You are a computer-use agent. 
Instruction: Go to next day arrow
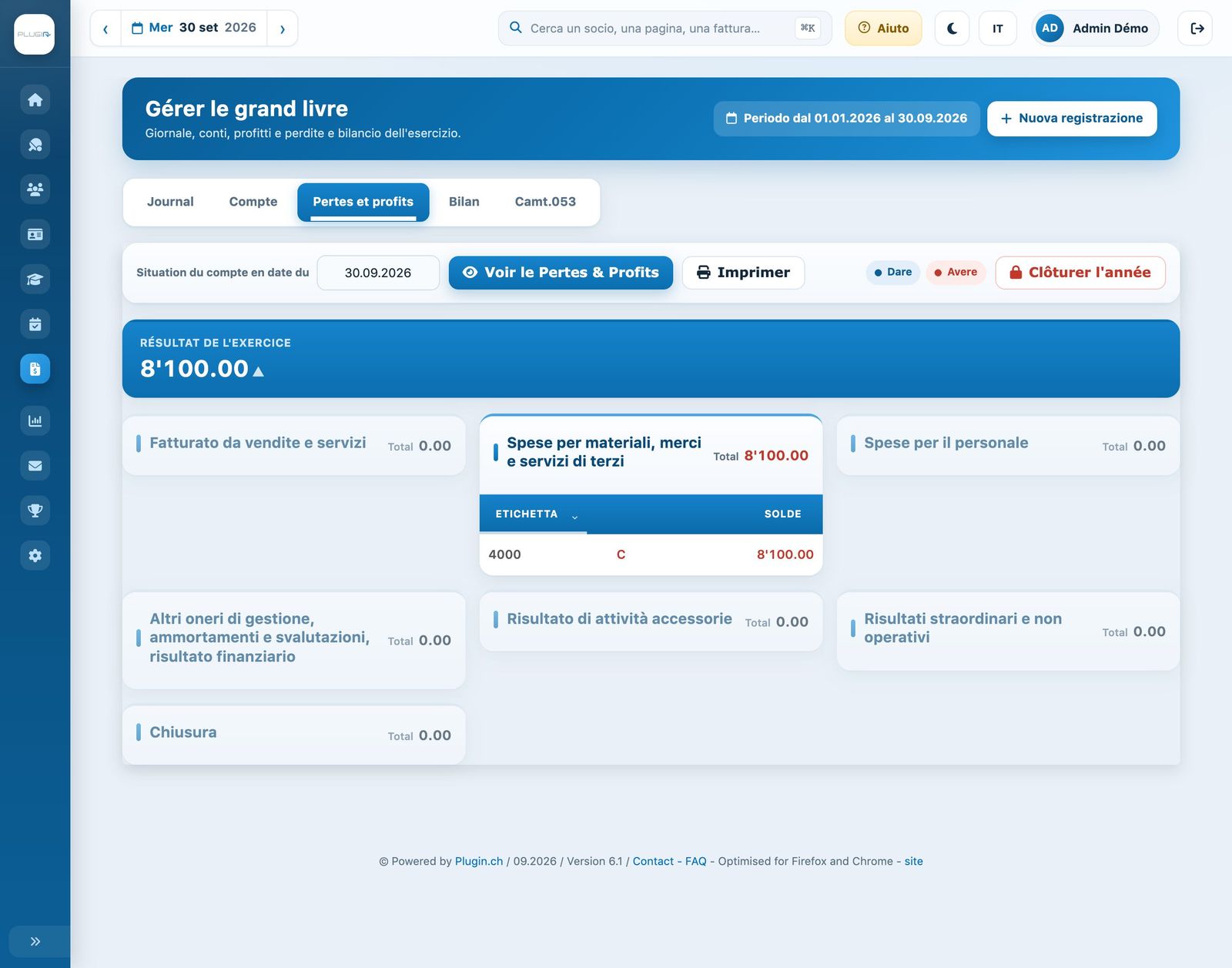click(x=283, y=28)
